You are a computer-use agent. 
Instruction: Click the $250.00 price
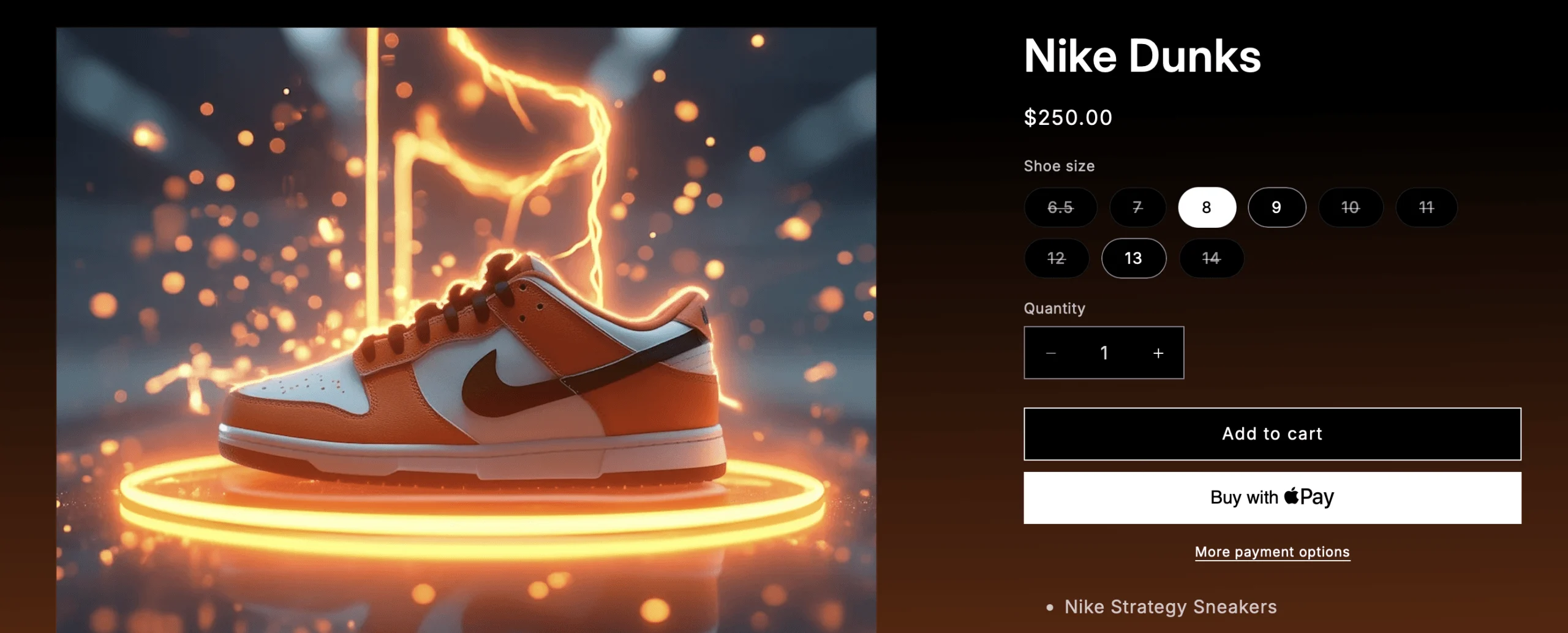point(1068,118)
